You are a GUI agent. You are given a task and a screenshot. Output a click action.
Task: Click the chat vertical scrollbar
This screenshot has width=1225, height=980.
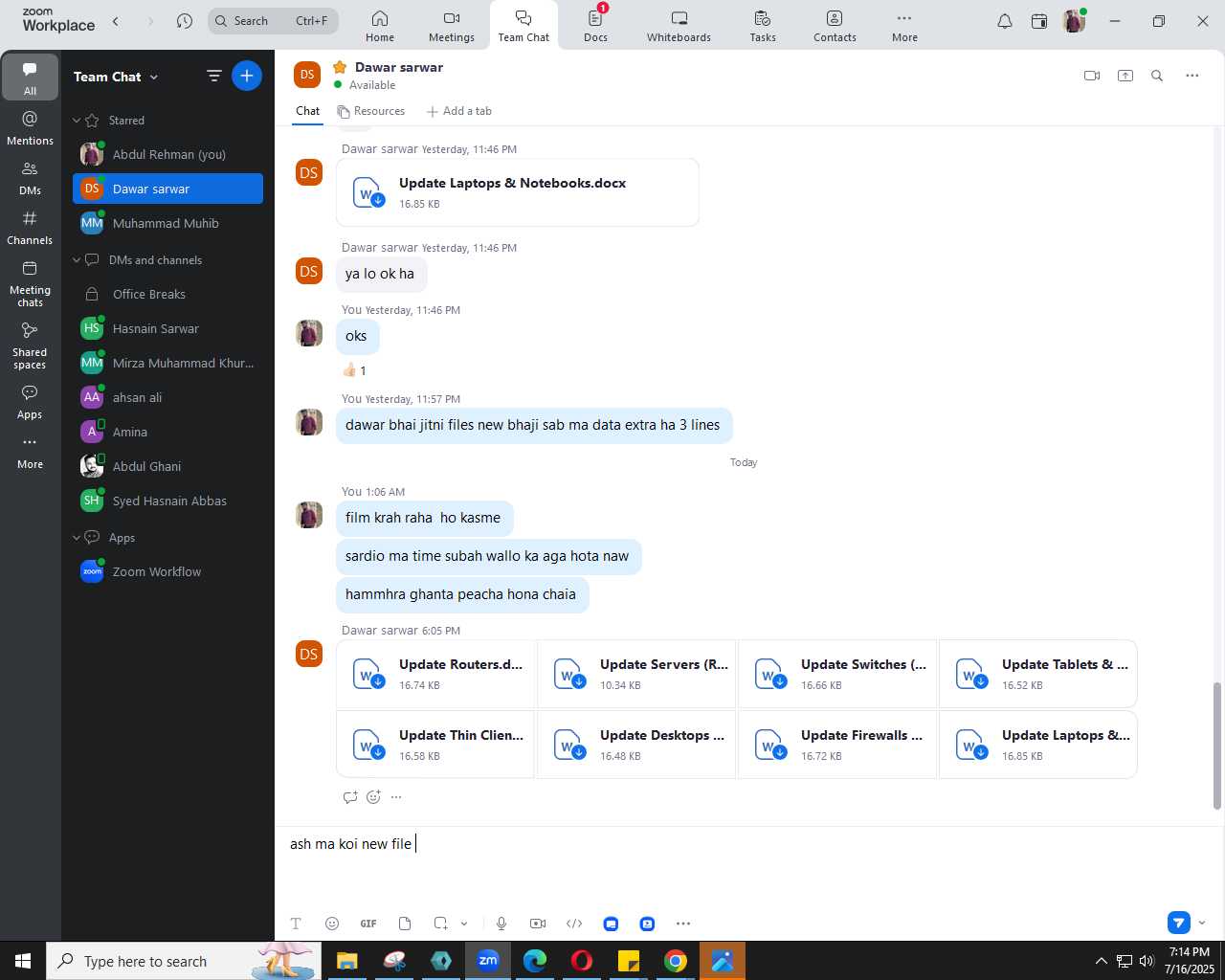1217,746
